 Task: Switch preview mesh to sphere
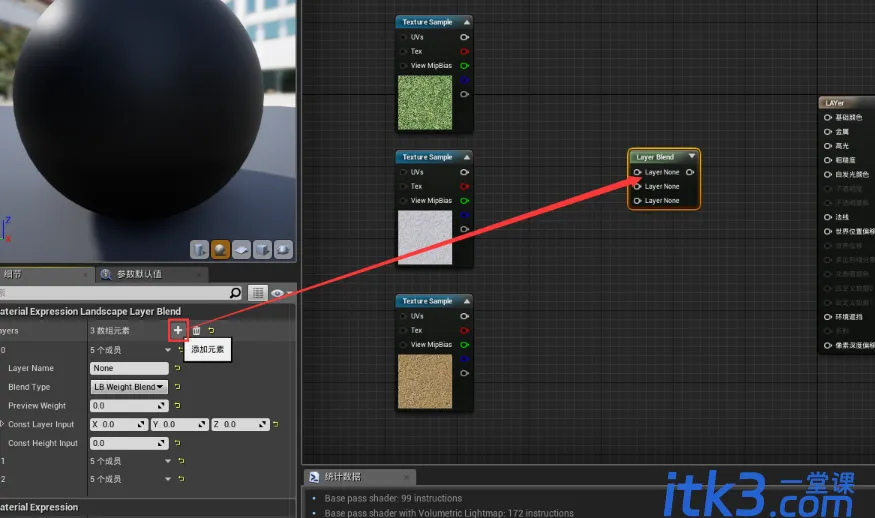pos(220,250)
